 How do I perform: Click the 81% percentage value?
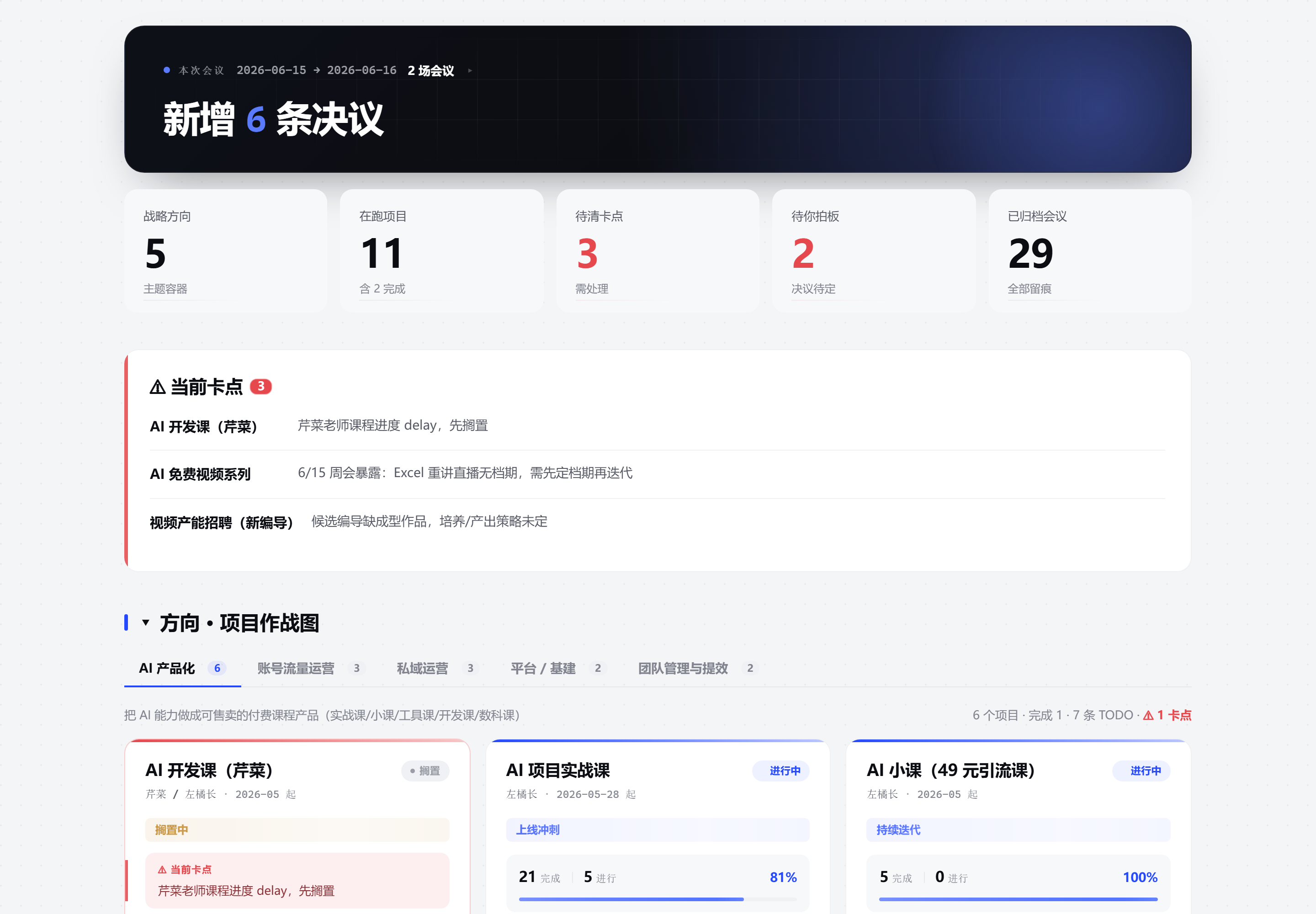pos(783,877)
